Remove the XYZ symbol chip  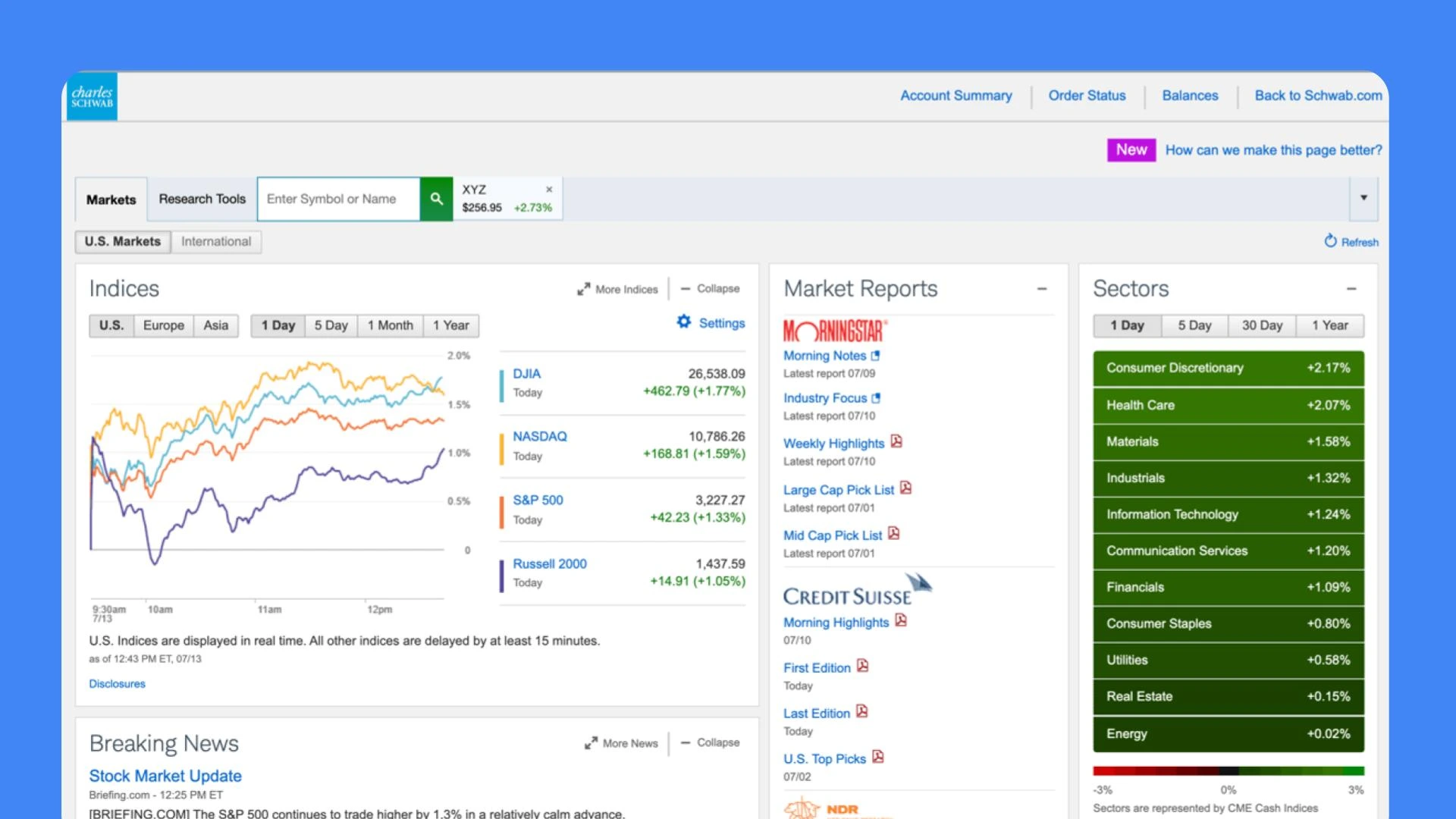549,190
